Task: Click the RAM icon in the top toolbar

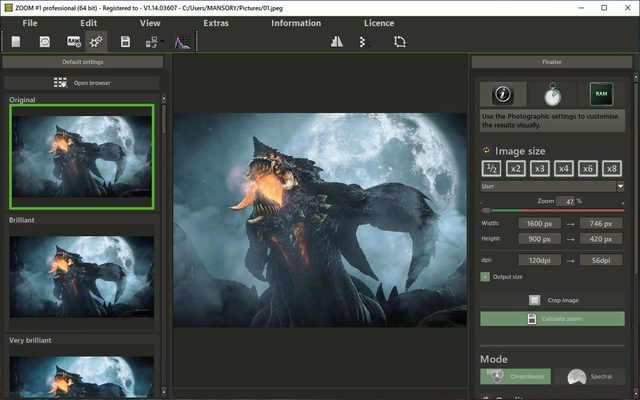Action: click(73, 42)
